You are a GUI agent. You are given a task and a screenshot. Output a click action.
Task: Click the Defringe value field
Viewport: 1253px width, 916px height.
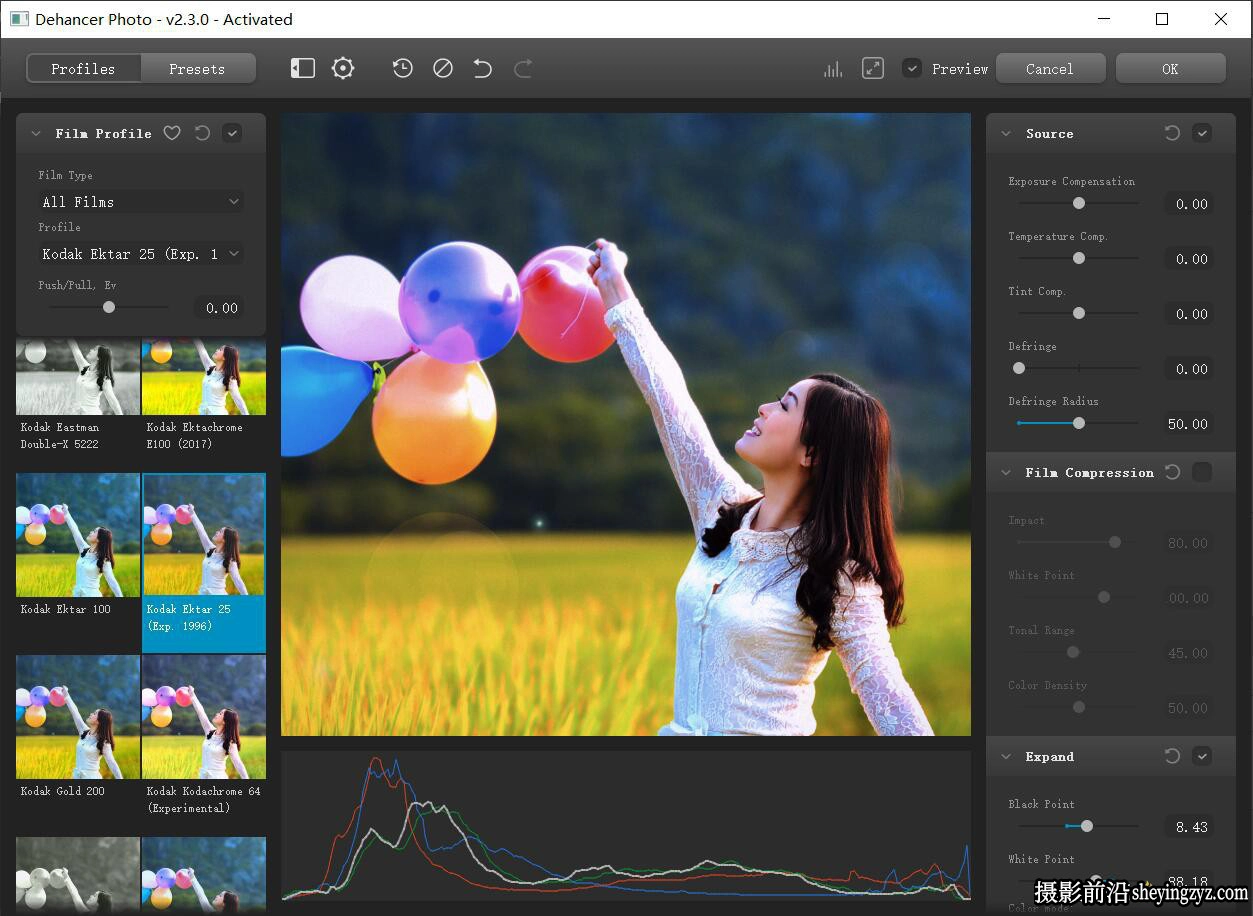click(1189, 369)
